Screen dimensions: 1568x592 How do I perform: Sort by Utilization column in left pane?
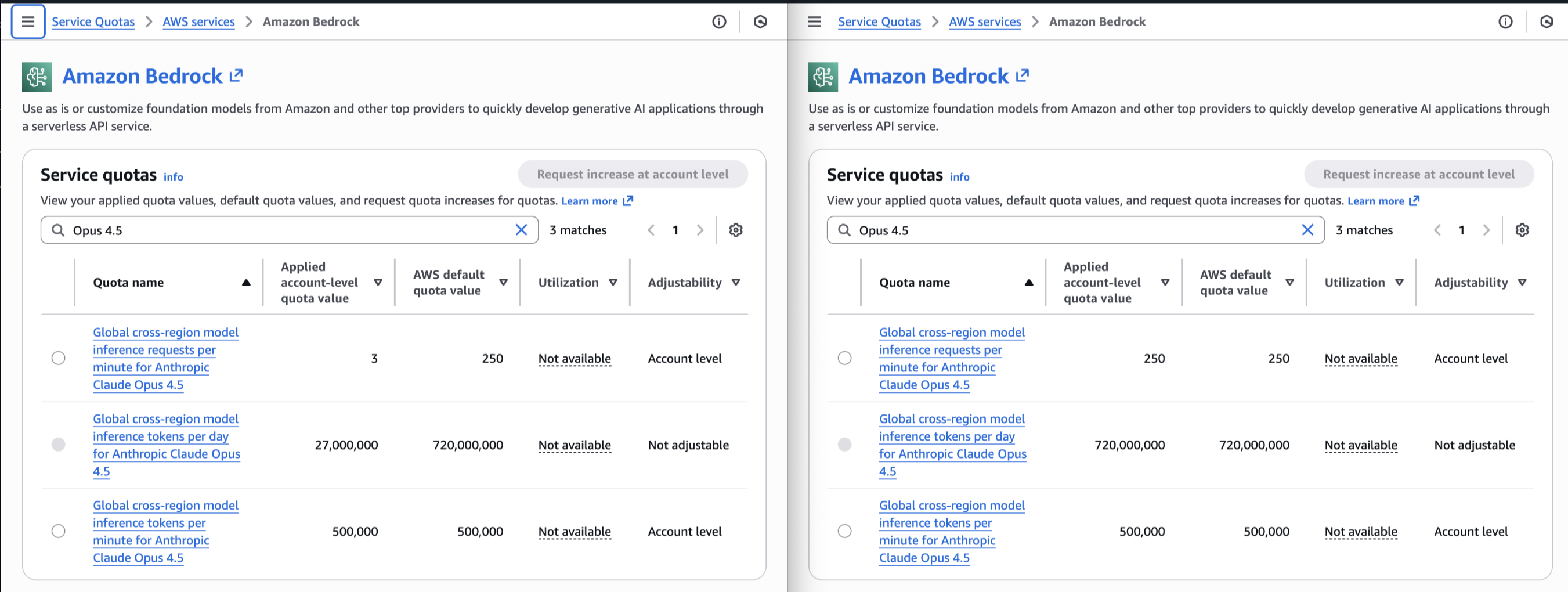click(x=613, y=283)
